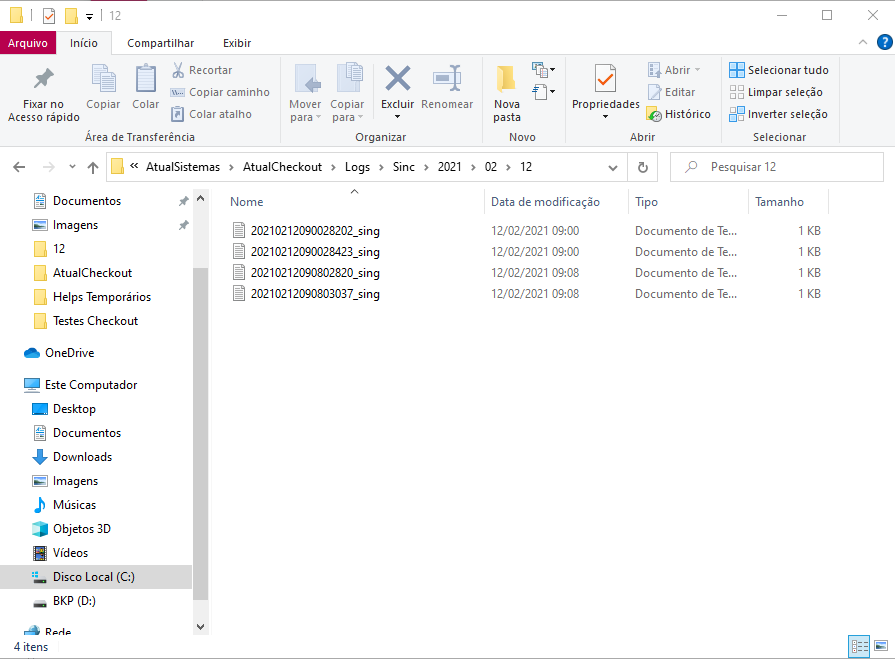
Task: Go back with left arrow
Action: 19,167
